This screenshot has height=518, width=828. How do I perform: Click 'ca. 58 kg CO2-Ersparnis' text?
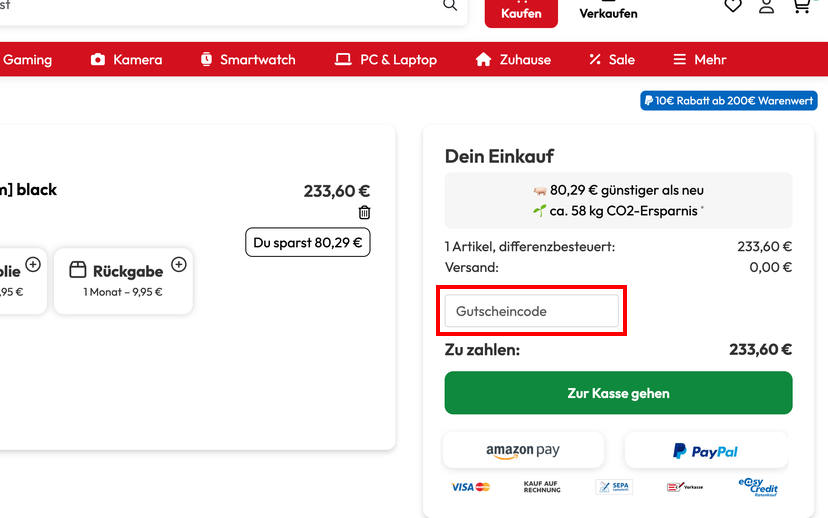coord(623,211)
